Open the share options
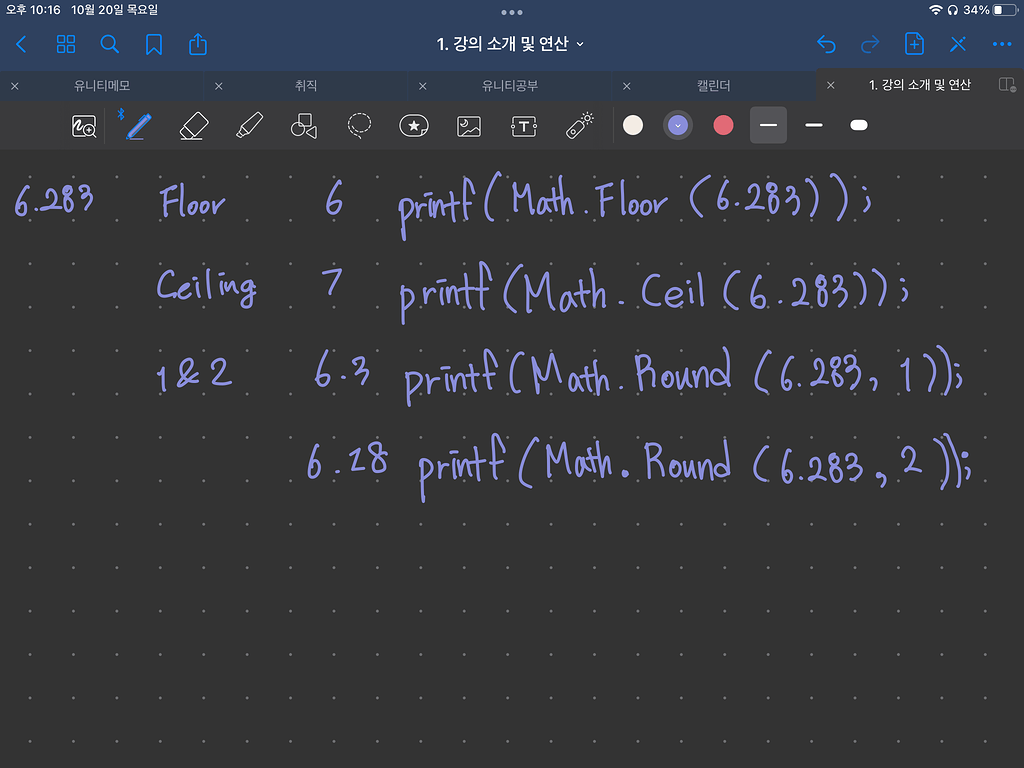Image resolution: width=1024 pixels, height=768 pixels. click(x=197, y=44)
